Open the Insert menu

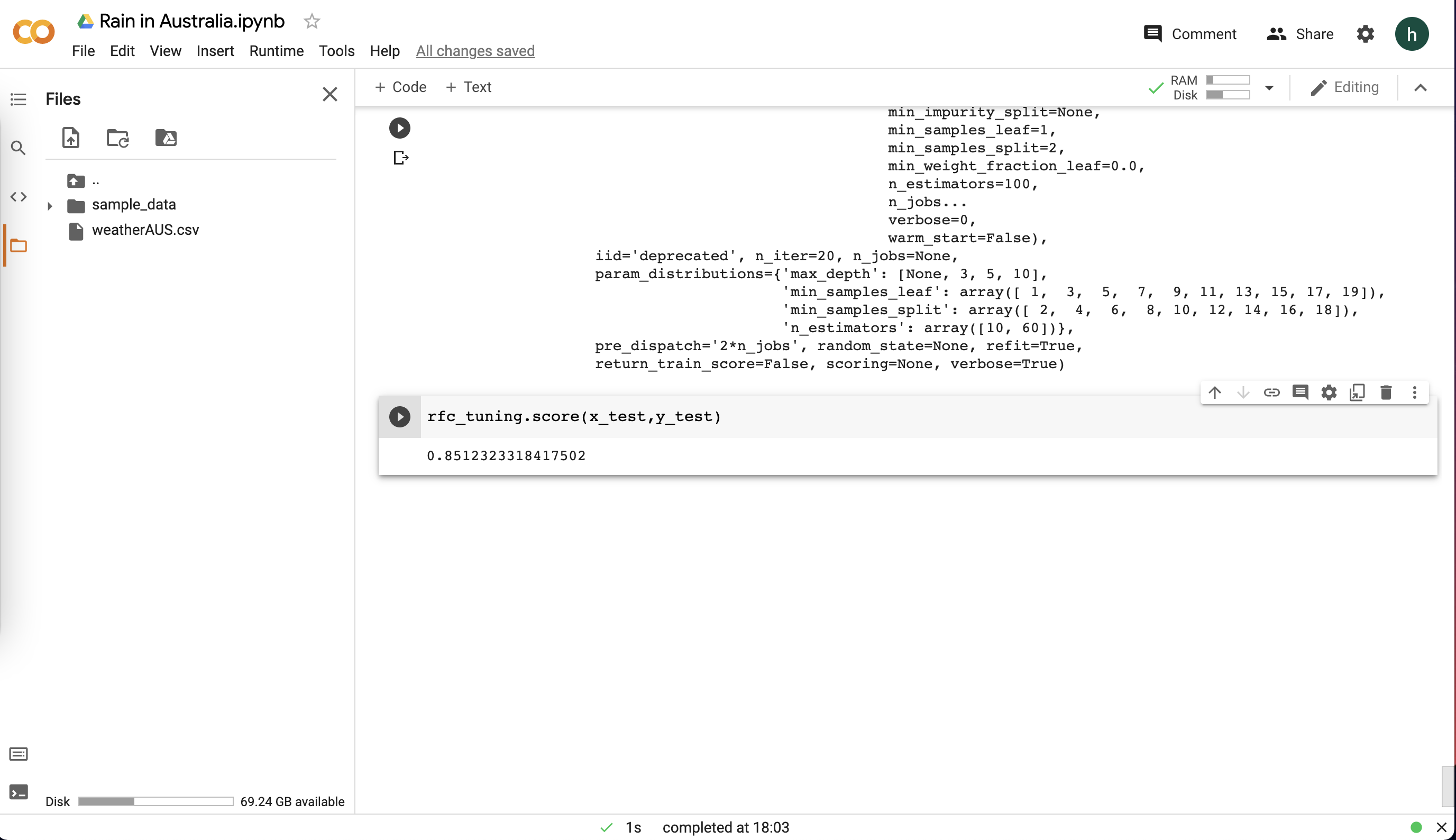pos(215,51)
